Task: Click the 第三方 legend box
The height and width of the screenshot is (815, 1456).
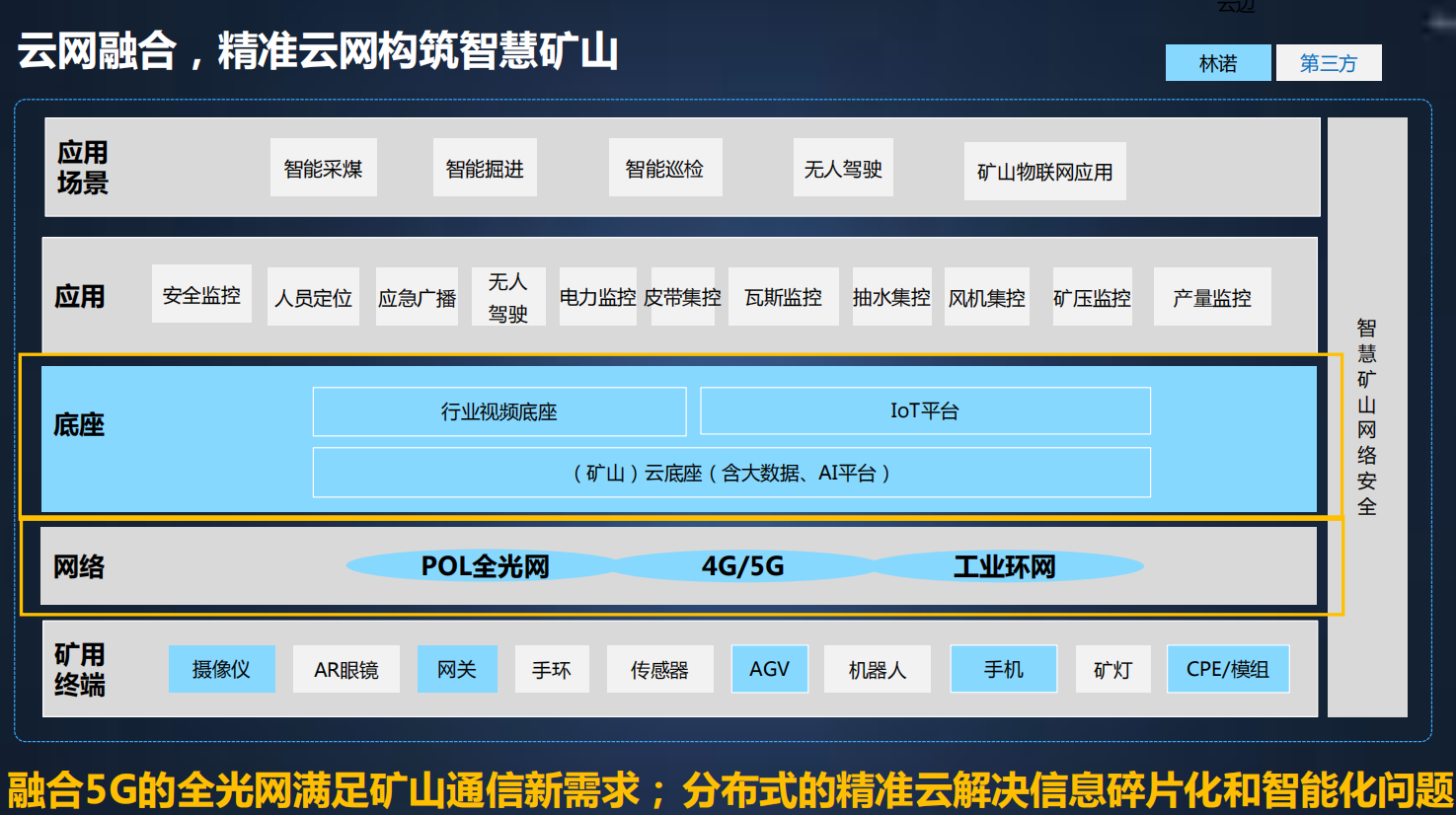Action: (x=1328, y=63)
